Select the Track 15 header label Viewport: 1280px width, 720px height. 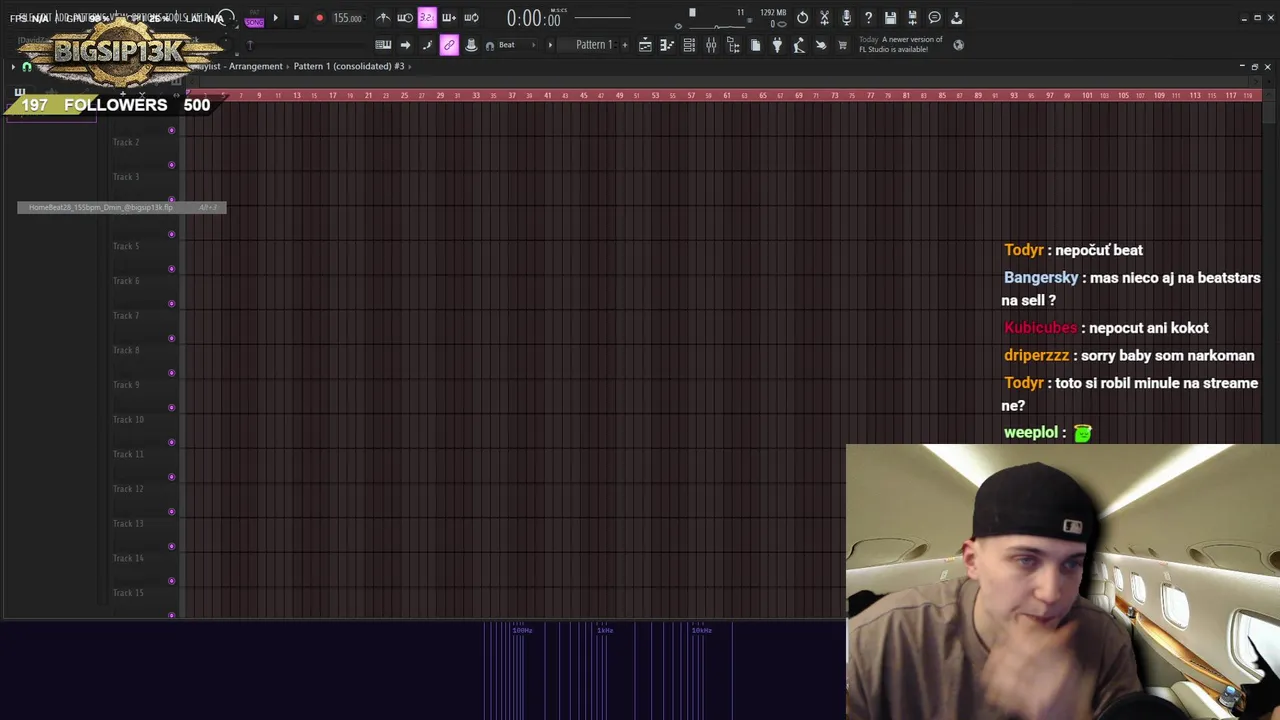[128, 593]
